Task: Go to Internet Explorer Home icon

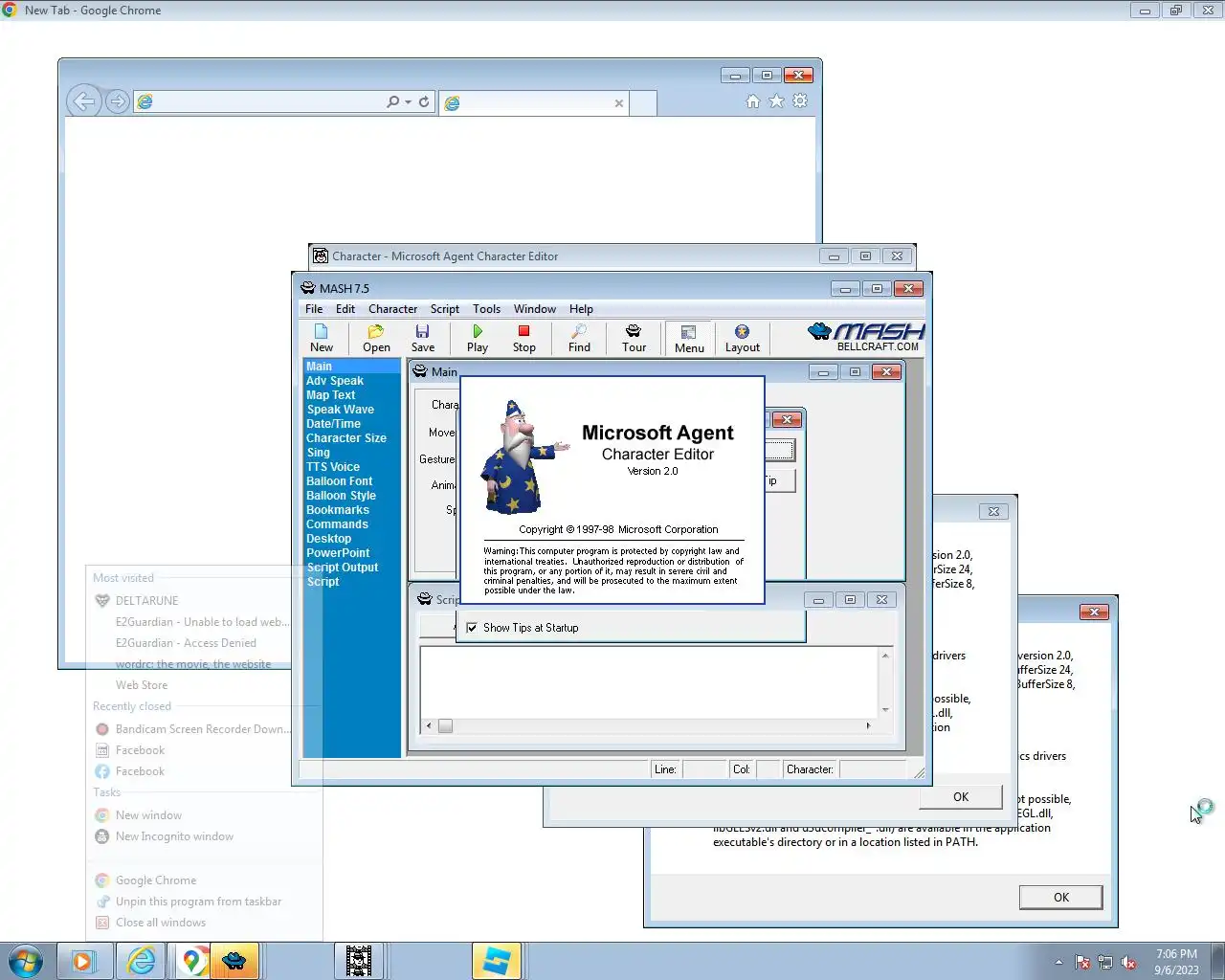Action: [752, 100]
